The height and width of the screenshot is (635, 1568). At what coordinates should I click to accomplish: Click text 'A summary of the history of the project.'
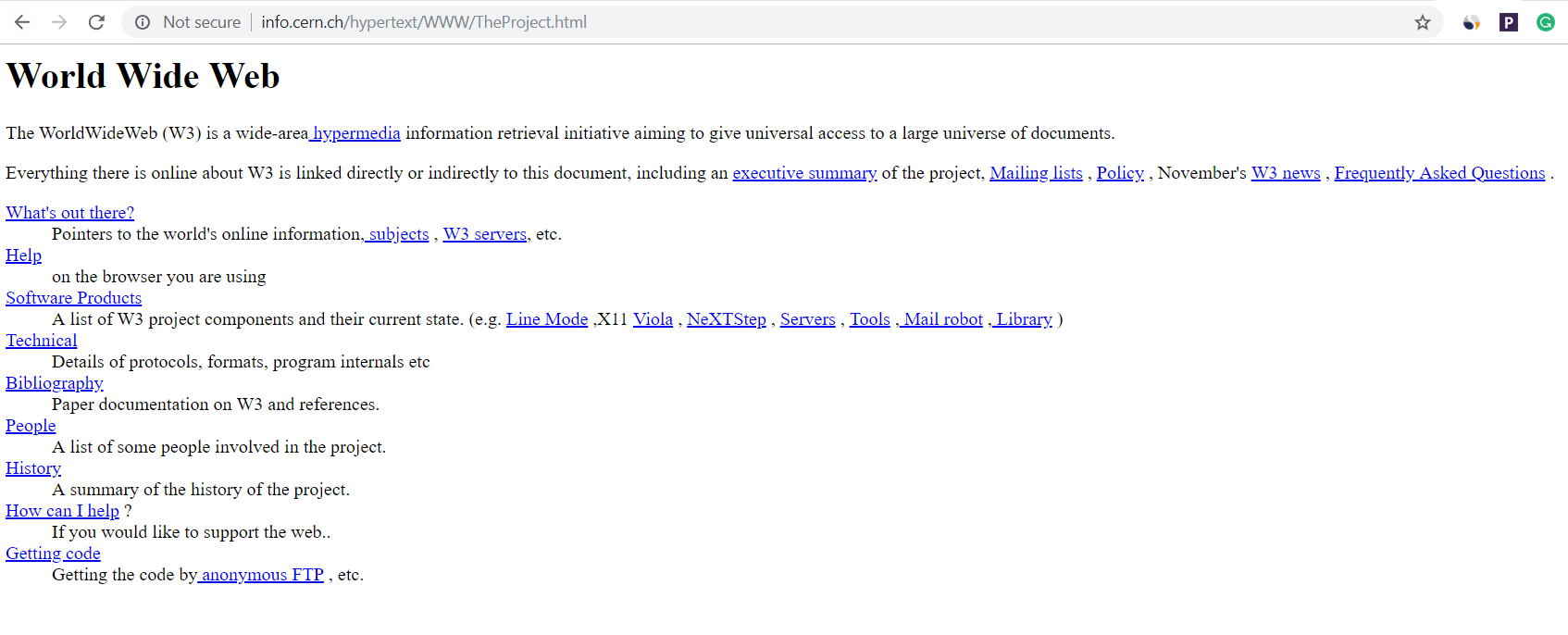click(x=201, y=490)
